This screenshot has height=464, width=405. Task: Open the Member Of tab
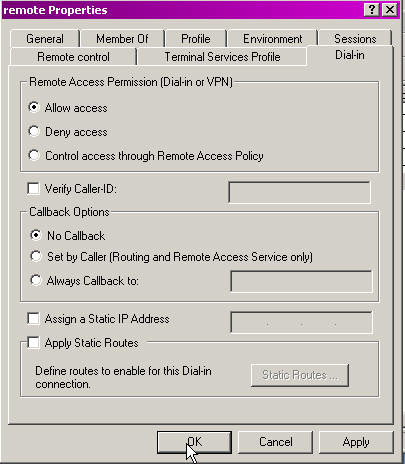tap(122, 39)
